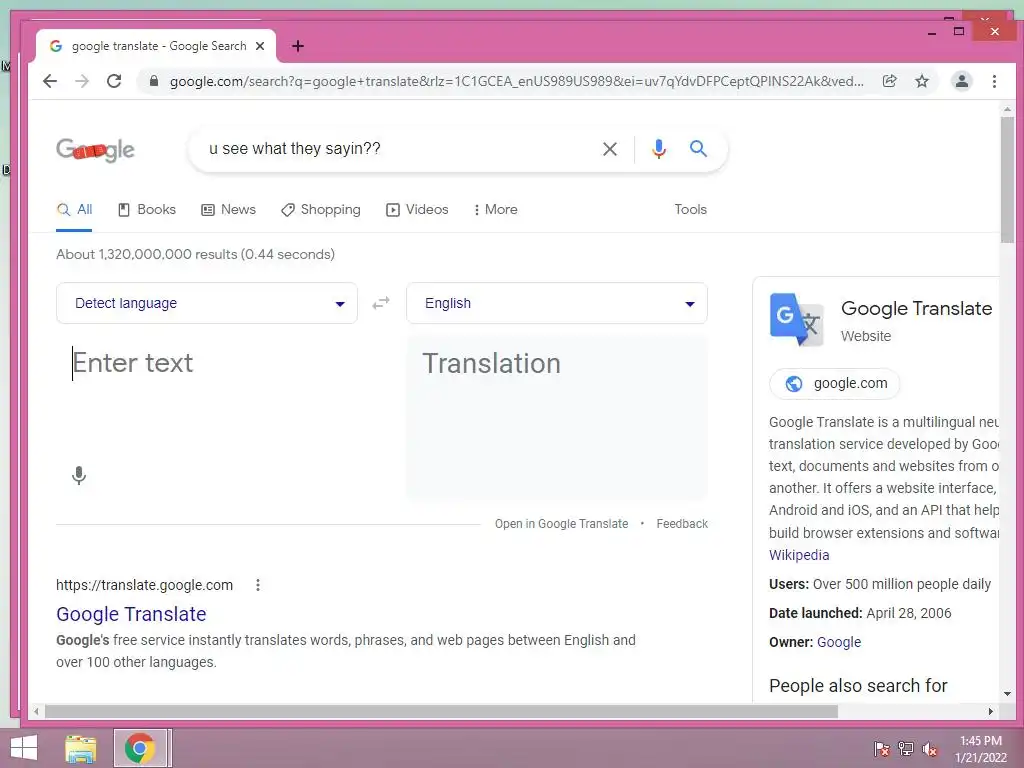Click the https://translate.google.com result URL

pyautogui.click(x=144, y=585)
